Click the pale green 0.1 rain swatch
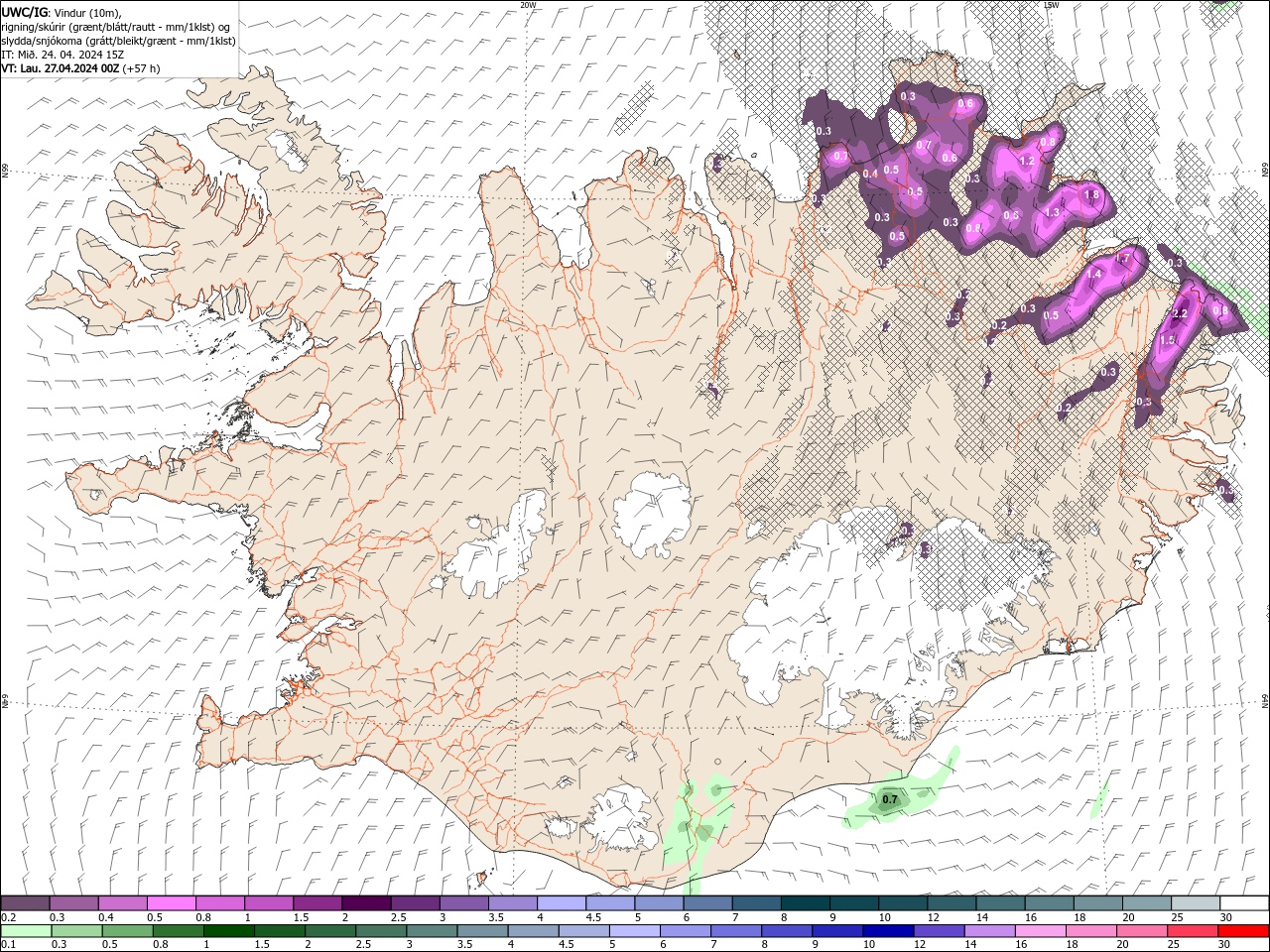The width and height of the screenshot is (1270, 952). pos(26,931)
